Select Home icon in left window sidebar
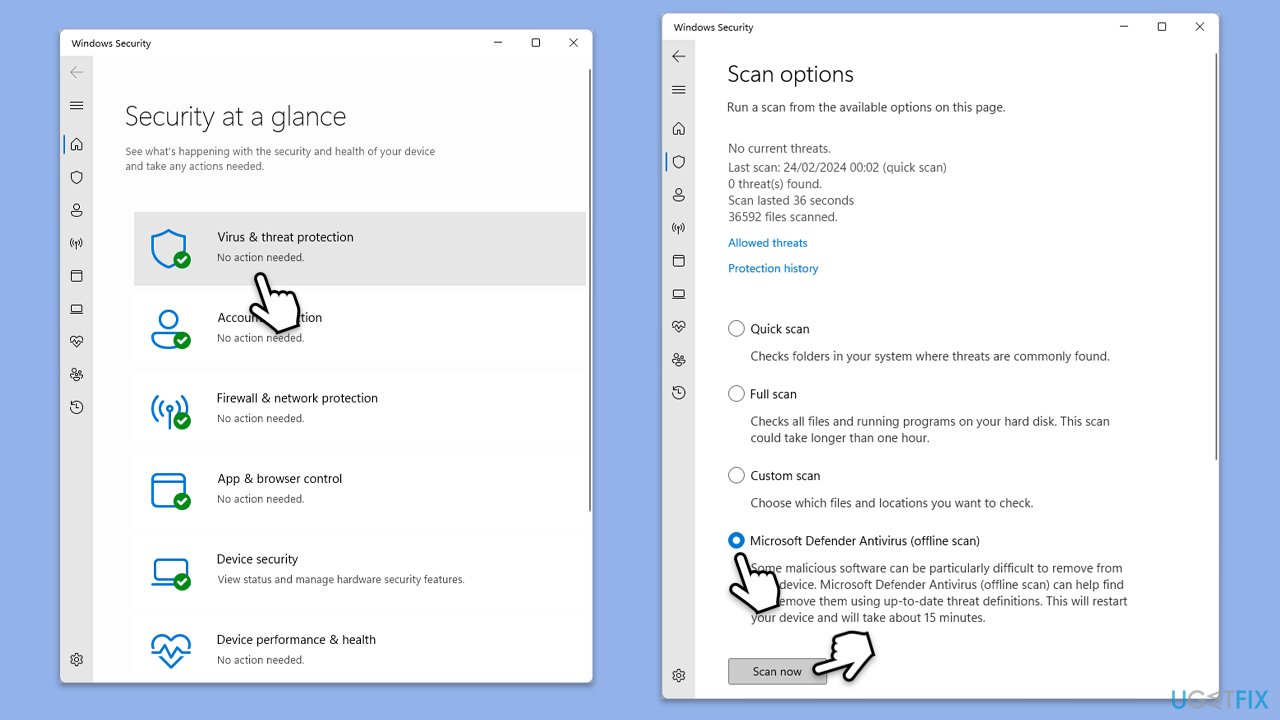Viewport: 1280px width, 720px height. (77, 144)
